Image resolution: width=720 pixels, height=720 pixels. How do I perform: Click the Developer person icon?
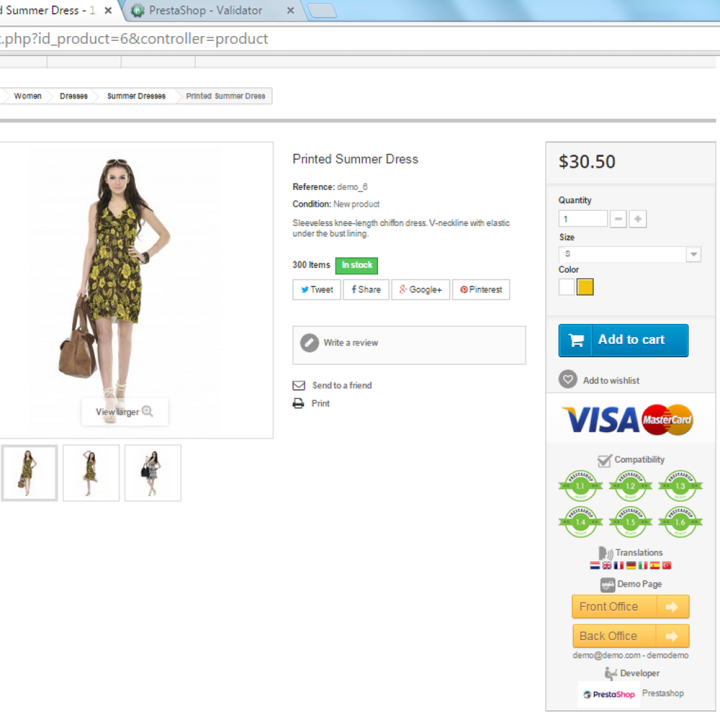(x=611, y=674)
